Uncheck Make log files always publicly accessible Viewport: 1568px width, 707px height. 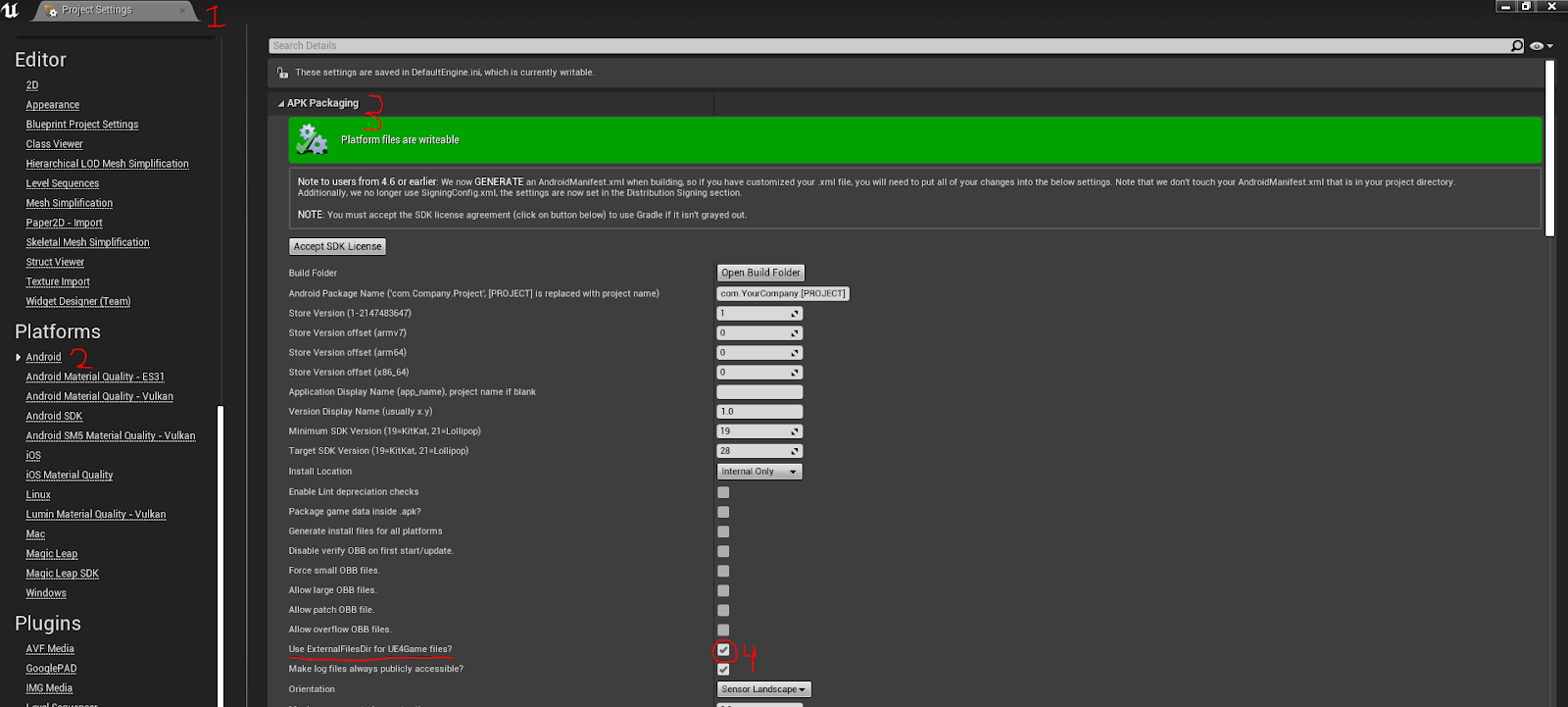(723, 669)
